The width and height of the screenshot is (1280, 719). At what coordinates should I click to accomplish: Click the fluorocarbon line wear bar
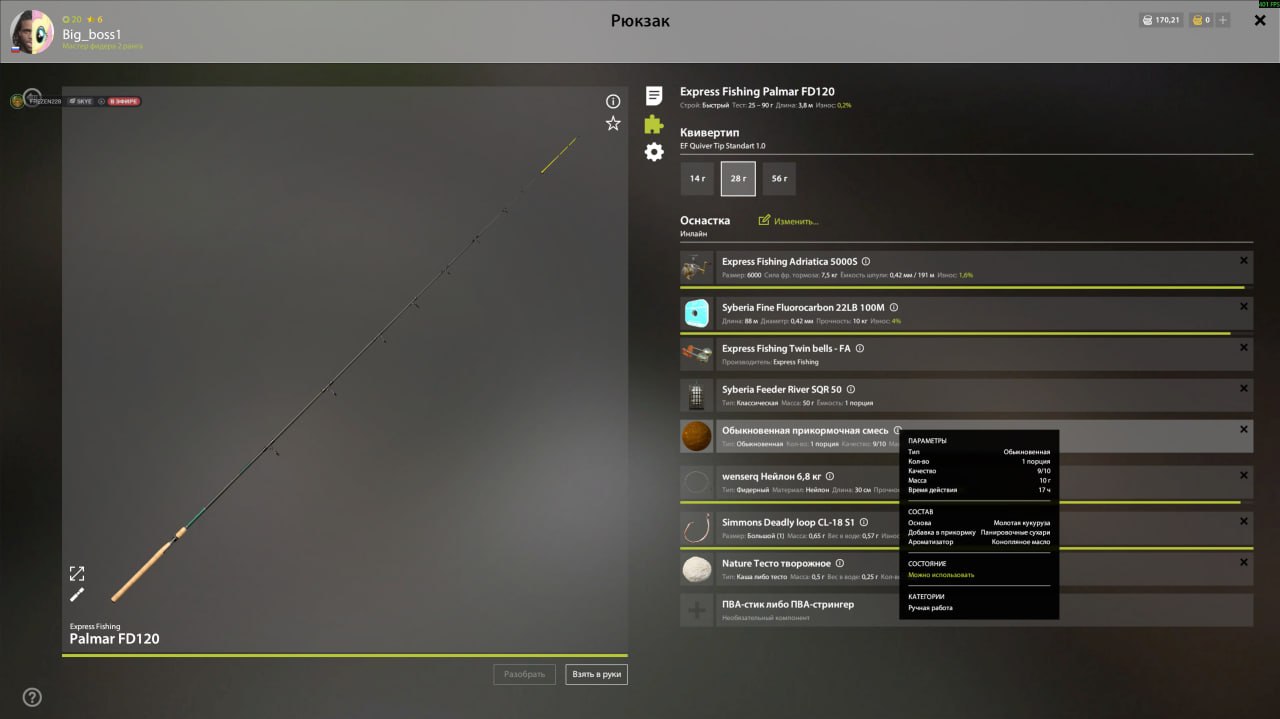point(966,333)
